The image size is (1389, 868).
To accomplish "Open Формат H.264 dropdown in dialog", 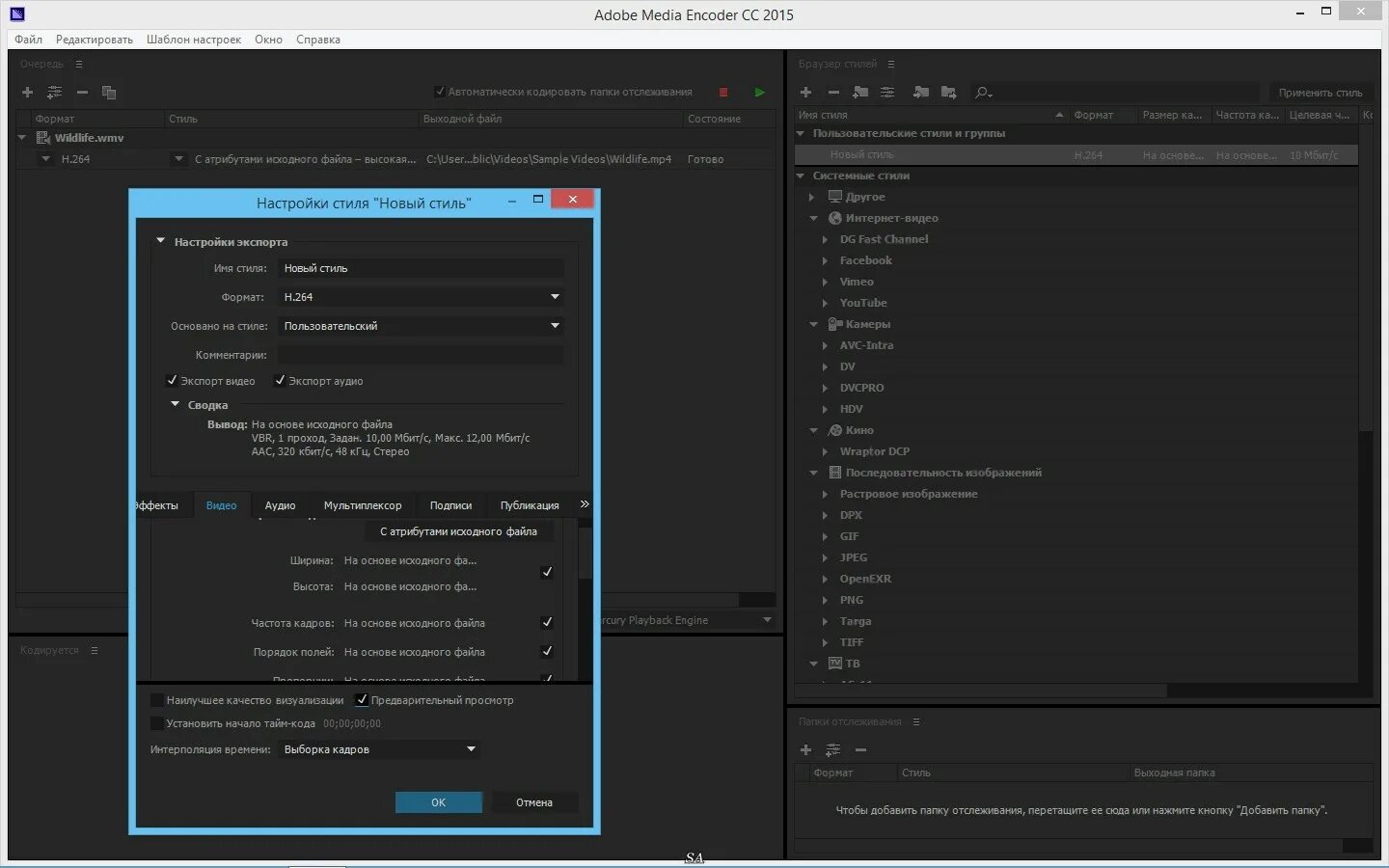I will [x=421, y=297].
